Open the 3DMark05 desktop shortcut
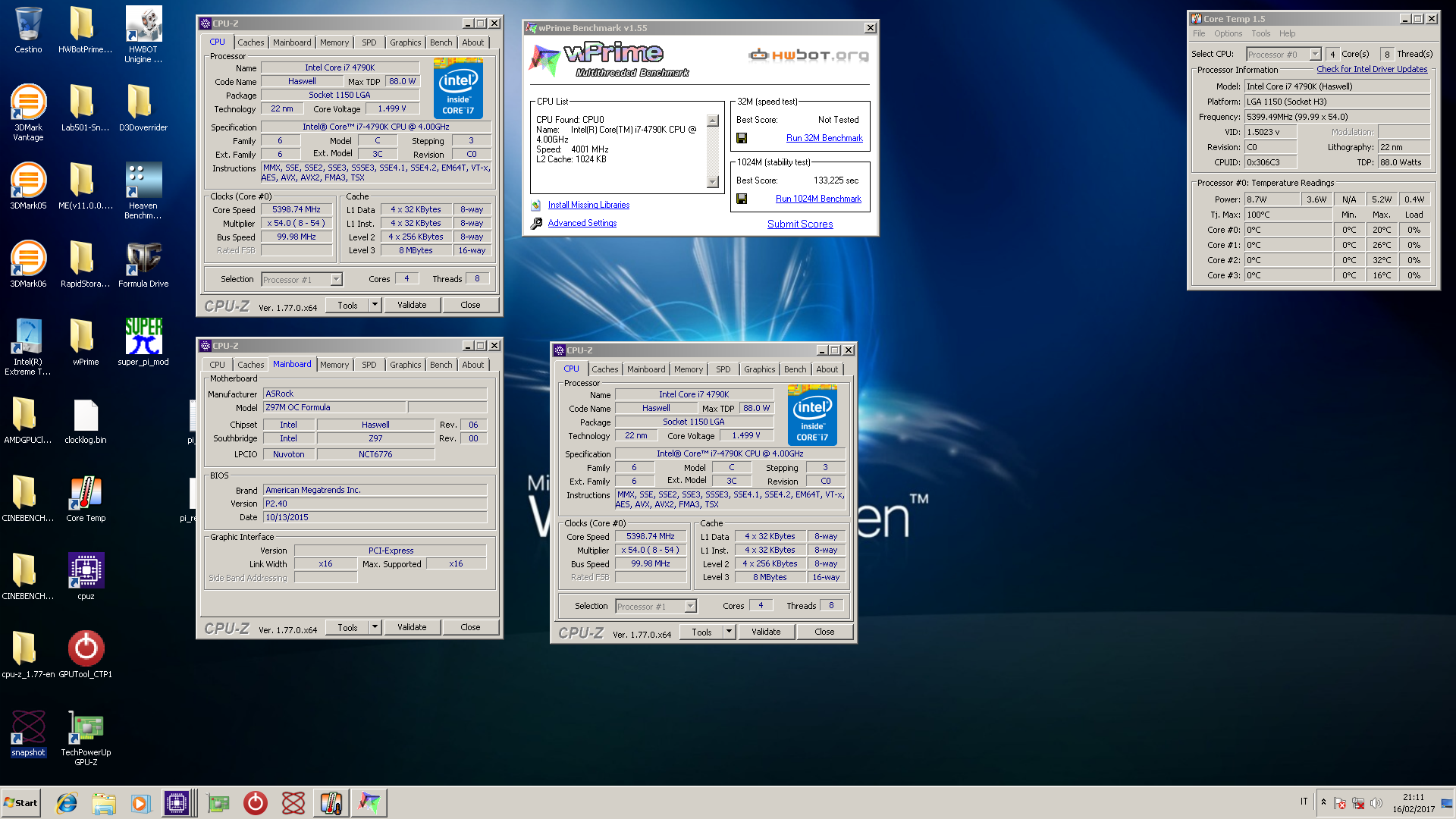Image resolution: width=1456 pixels, height=819 pixels. click(28, 186)
